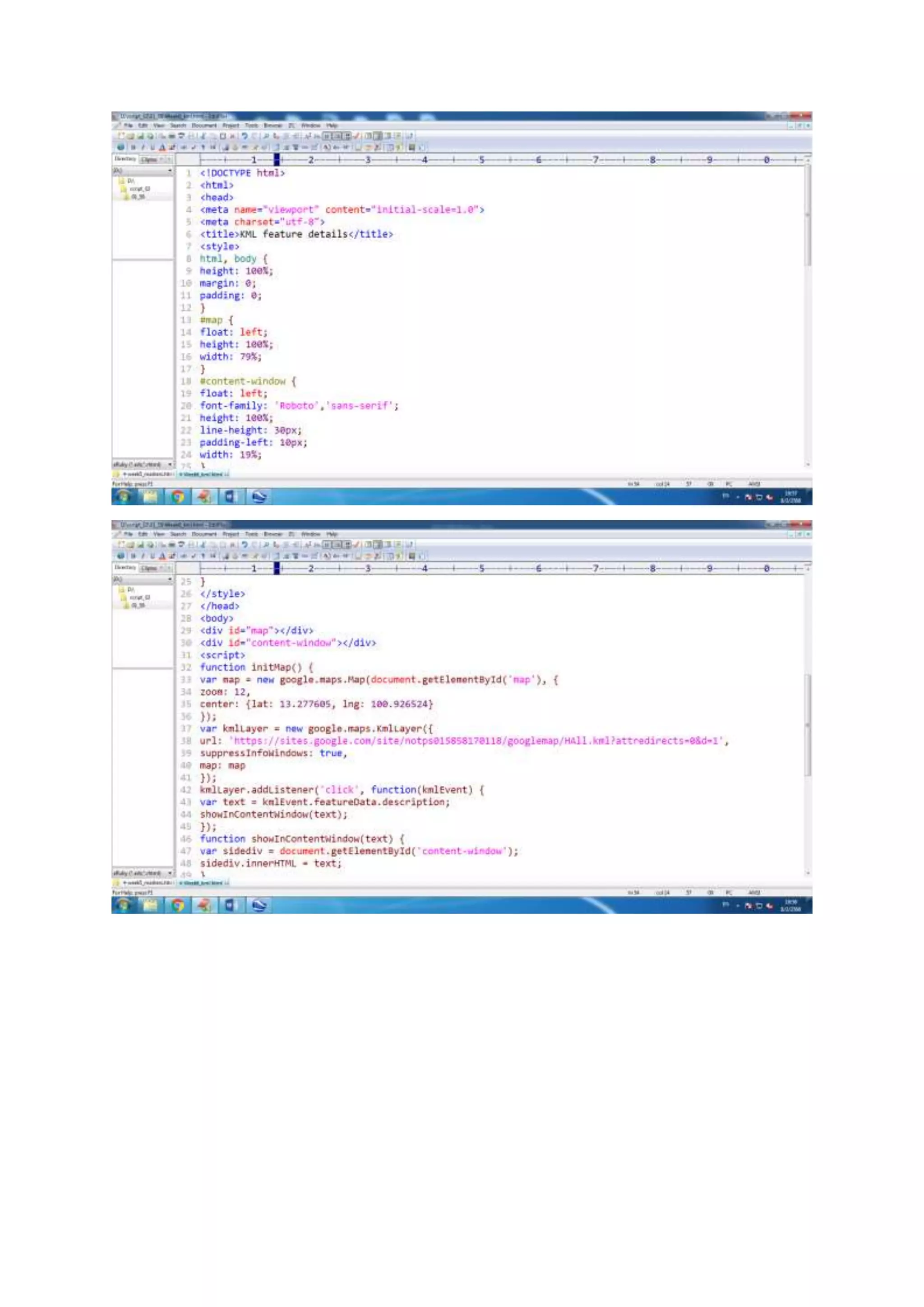Click Bold formatting icon in top window HTML toolbar
The image size is (924, 1307).
tap(133, 148)
